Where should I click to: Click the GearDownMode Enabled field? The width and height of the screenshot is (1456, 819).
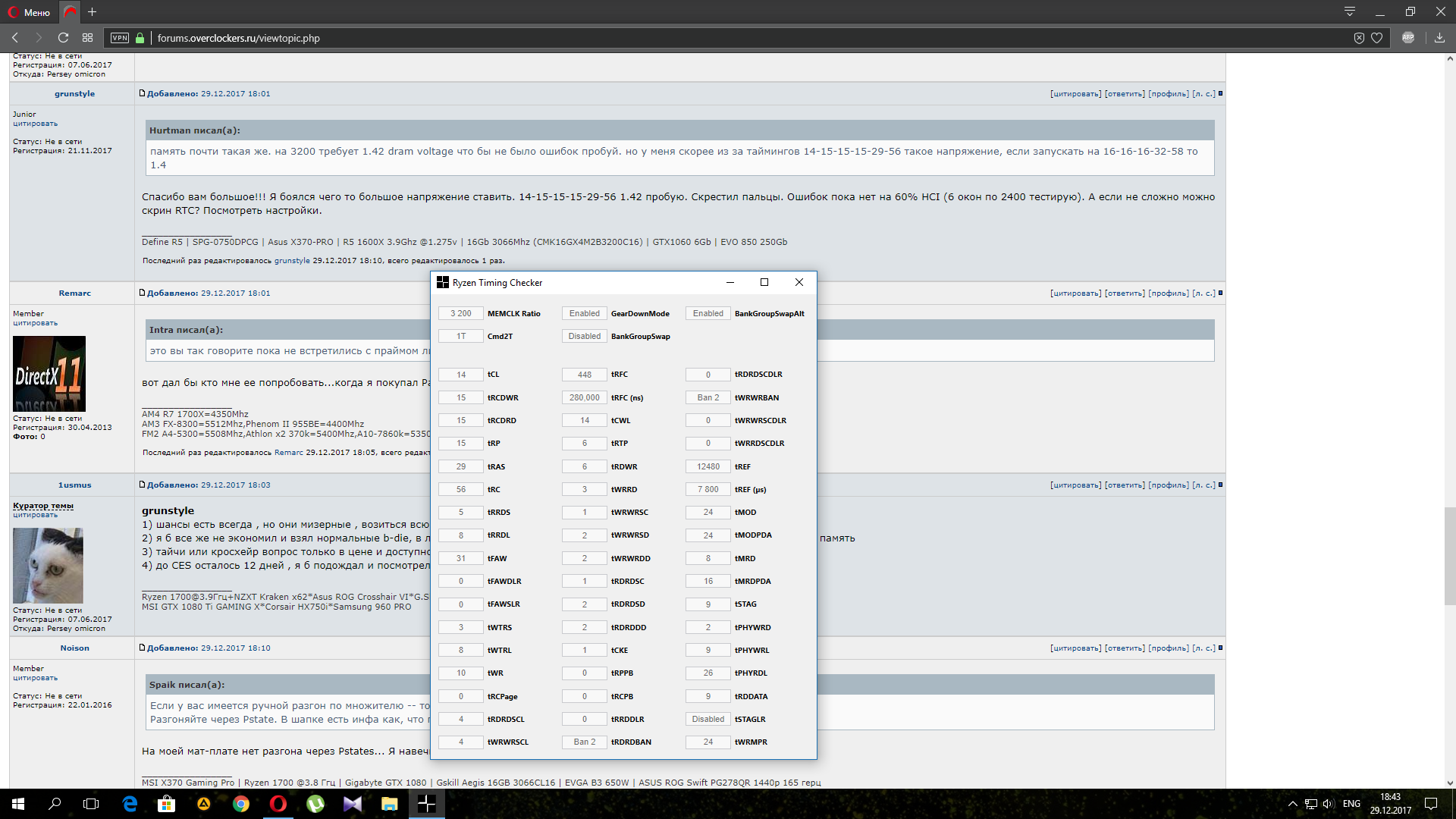[584, 314]
